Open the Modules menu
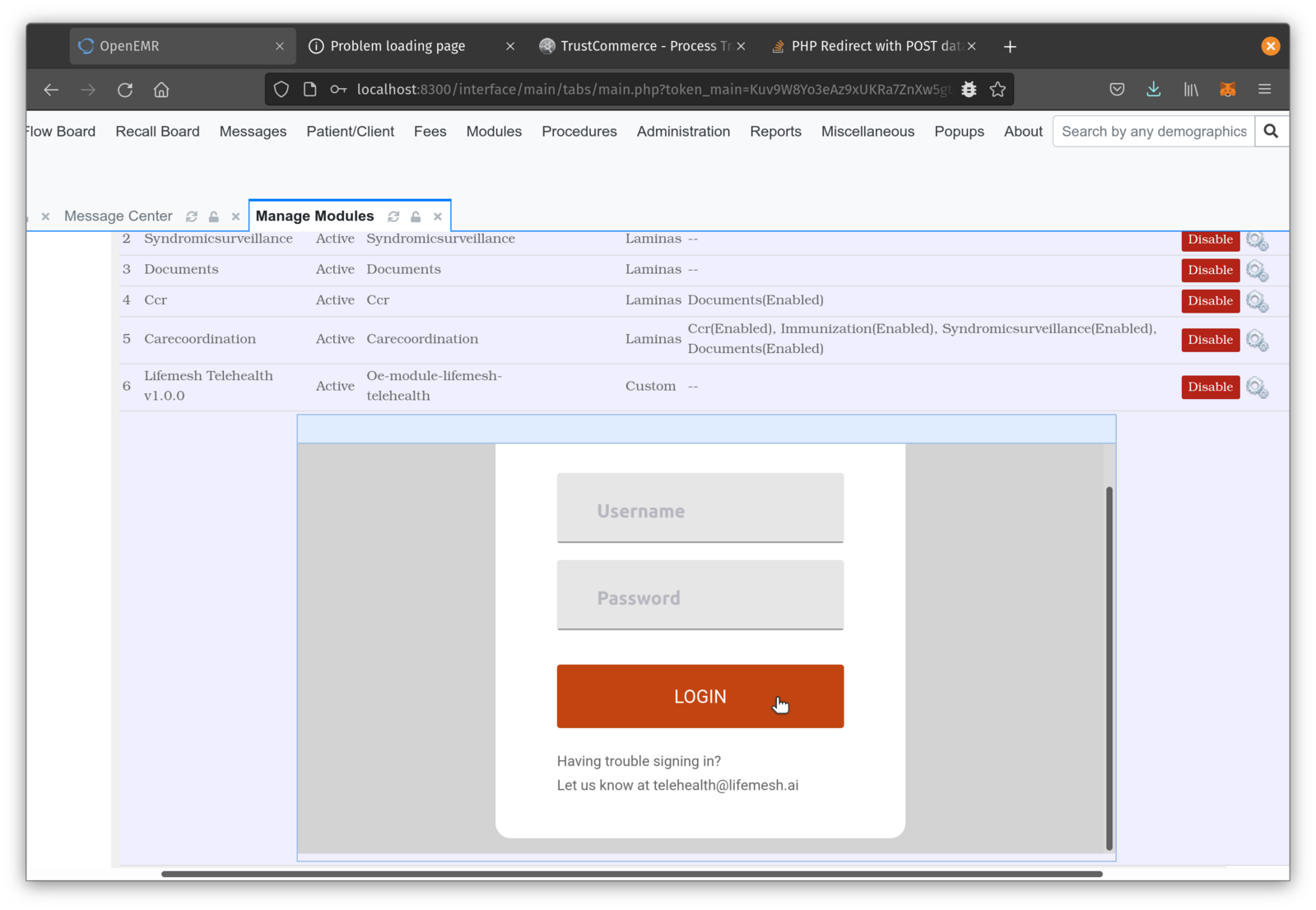This screenshot has height=910, width=1316. coord(494,132)
